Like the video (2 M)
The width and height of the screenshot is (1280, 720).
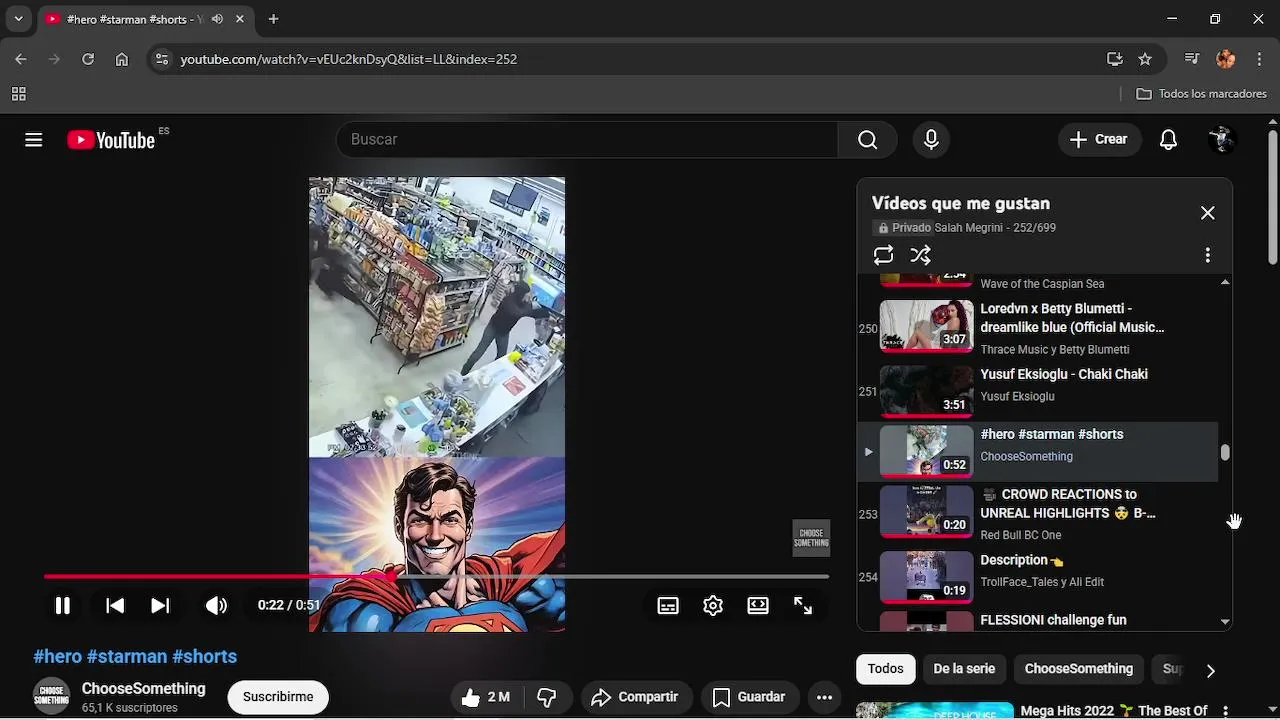pos(487,697)
